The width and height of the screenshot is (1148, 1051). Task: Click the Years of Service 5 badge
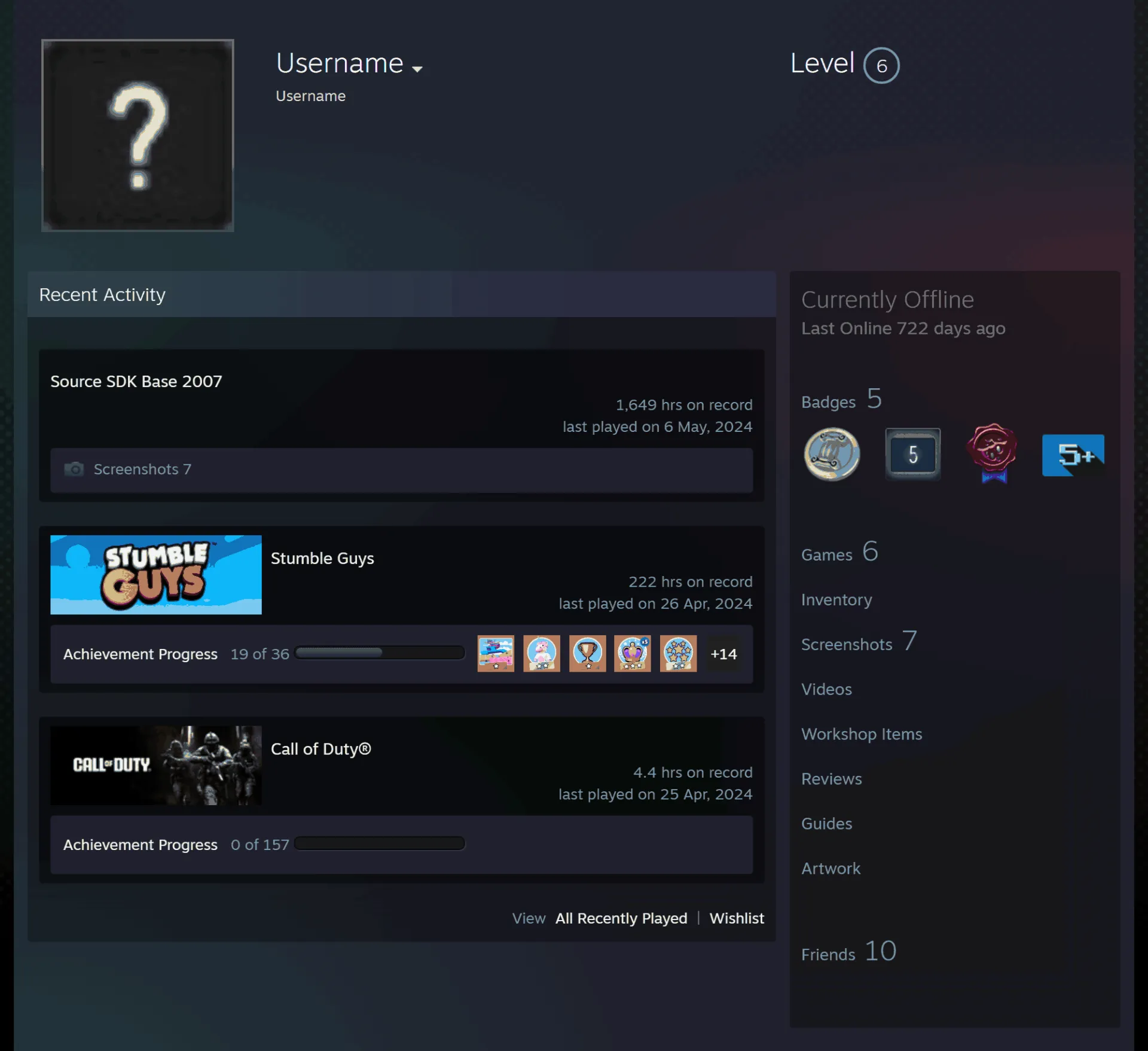912,454
